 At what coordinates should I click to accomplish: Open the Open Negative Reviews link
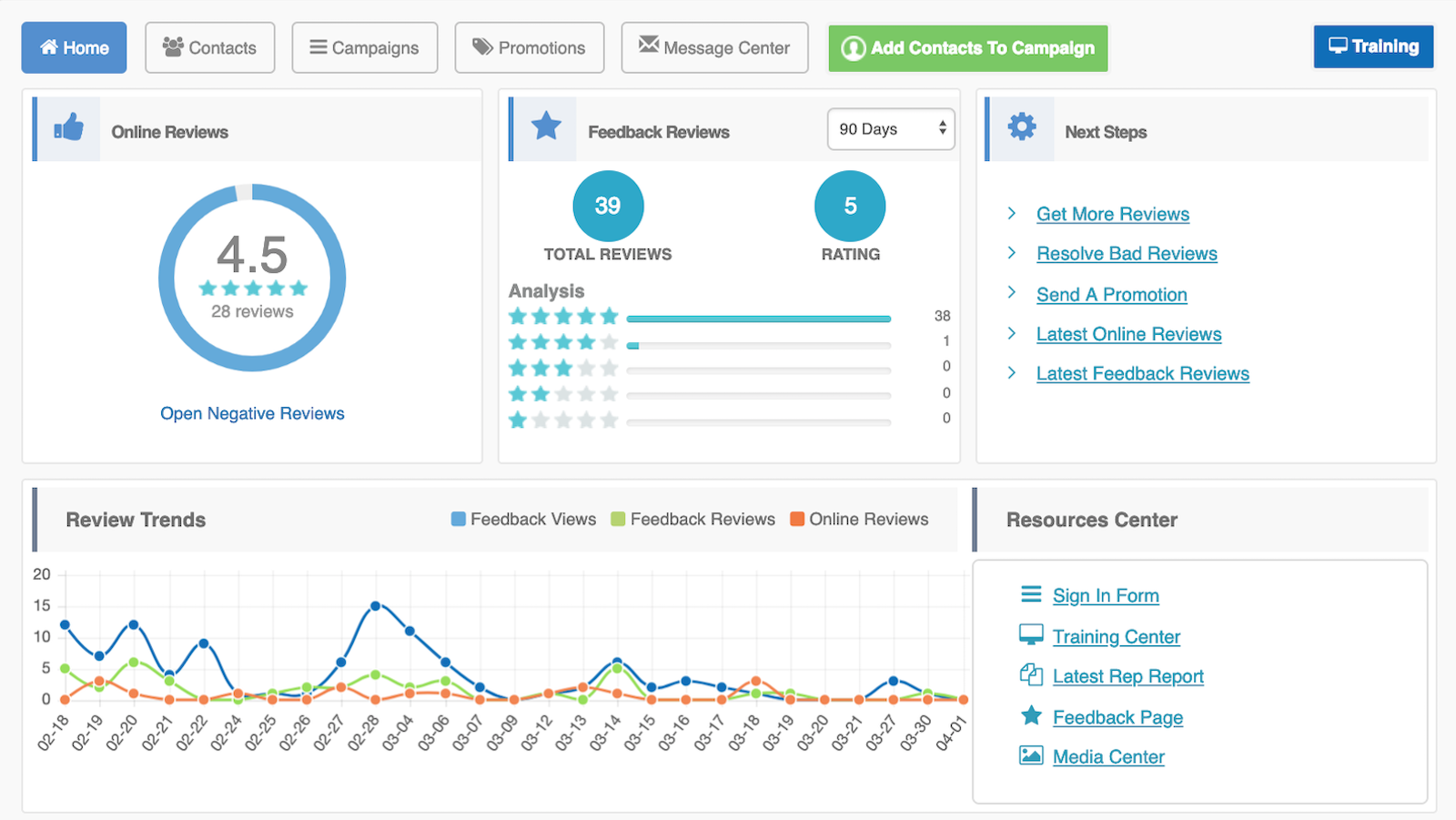pyautogui.click(x=252, y=413)
